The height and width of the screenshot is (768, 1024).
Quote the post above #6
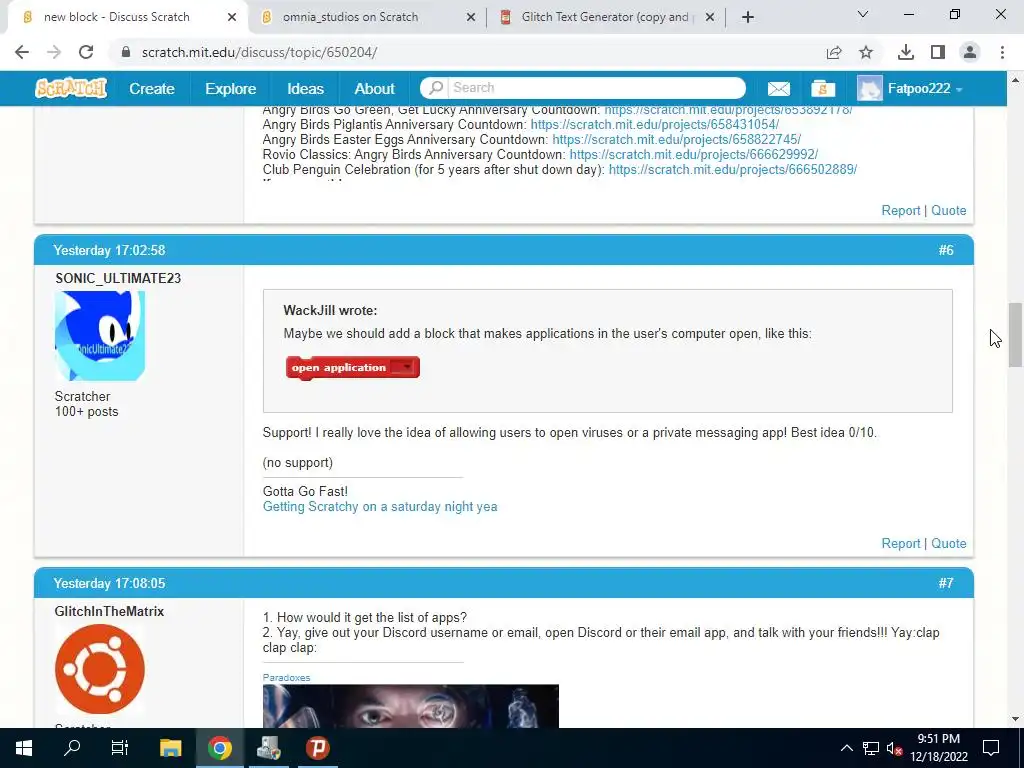[x=948, y=210]
